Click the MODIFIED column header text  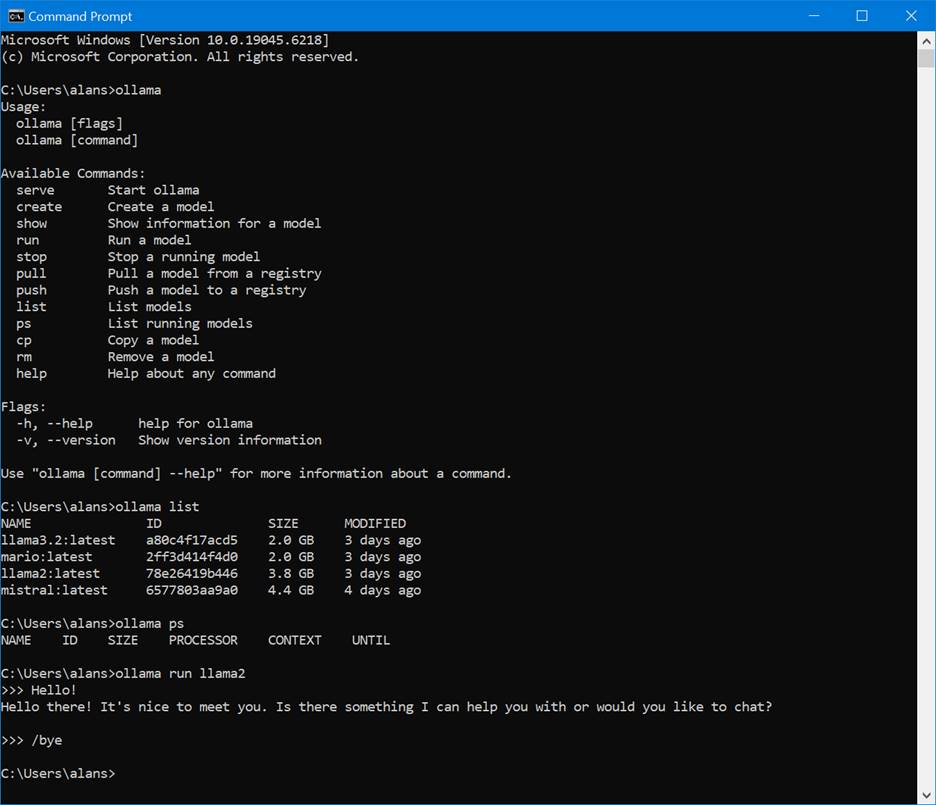click(375, 523)
